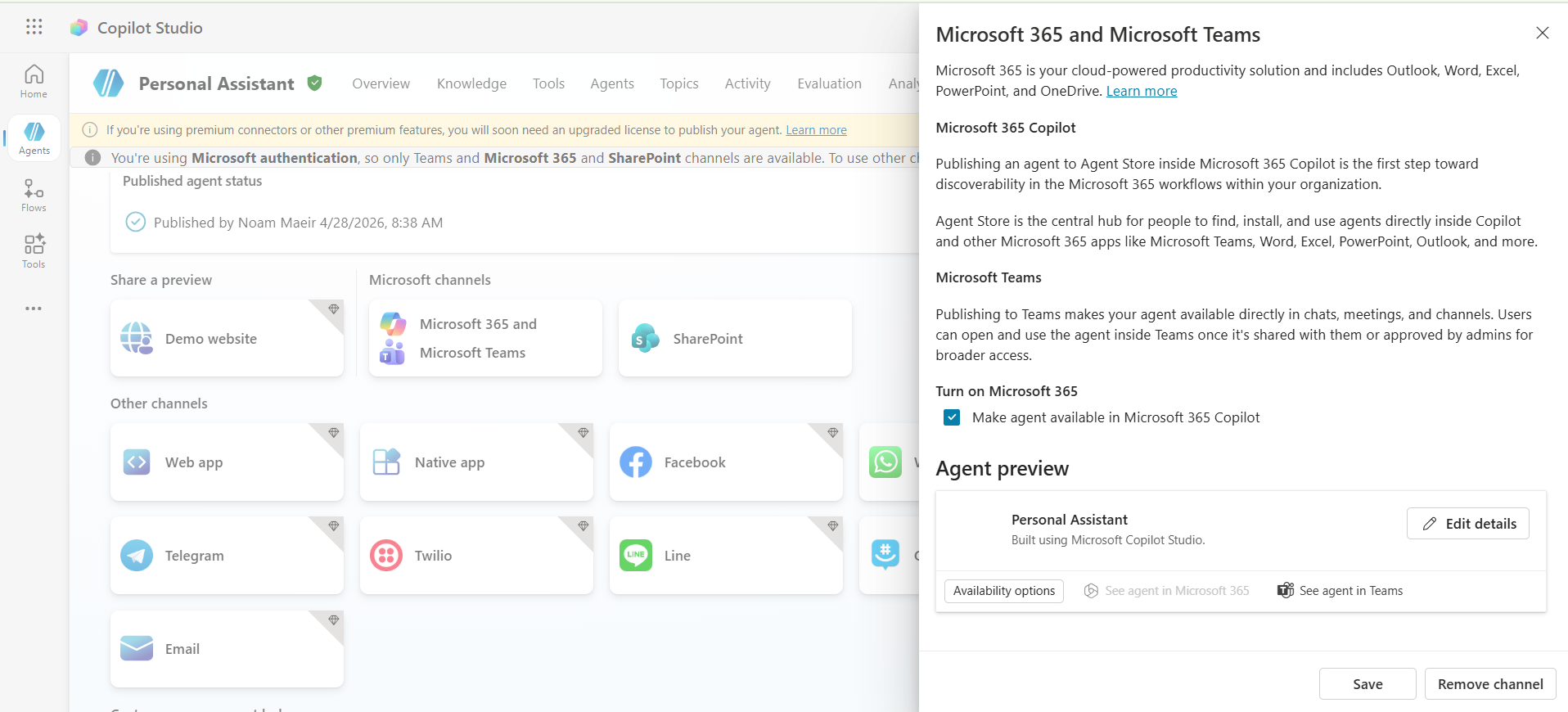Click the Web app channel icon
The height and width of the screenshot is (712, 1568).
point(137,462)
